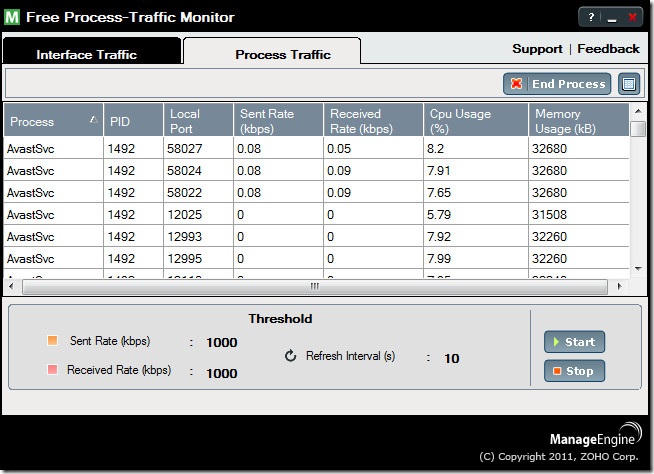Image resolution: width=654 pixels, height=474 pixels.
Task: Click the Refresh Interval value 10
Action: 452,359
